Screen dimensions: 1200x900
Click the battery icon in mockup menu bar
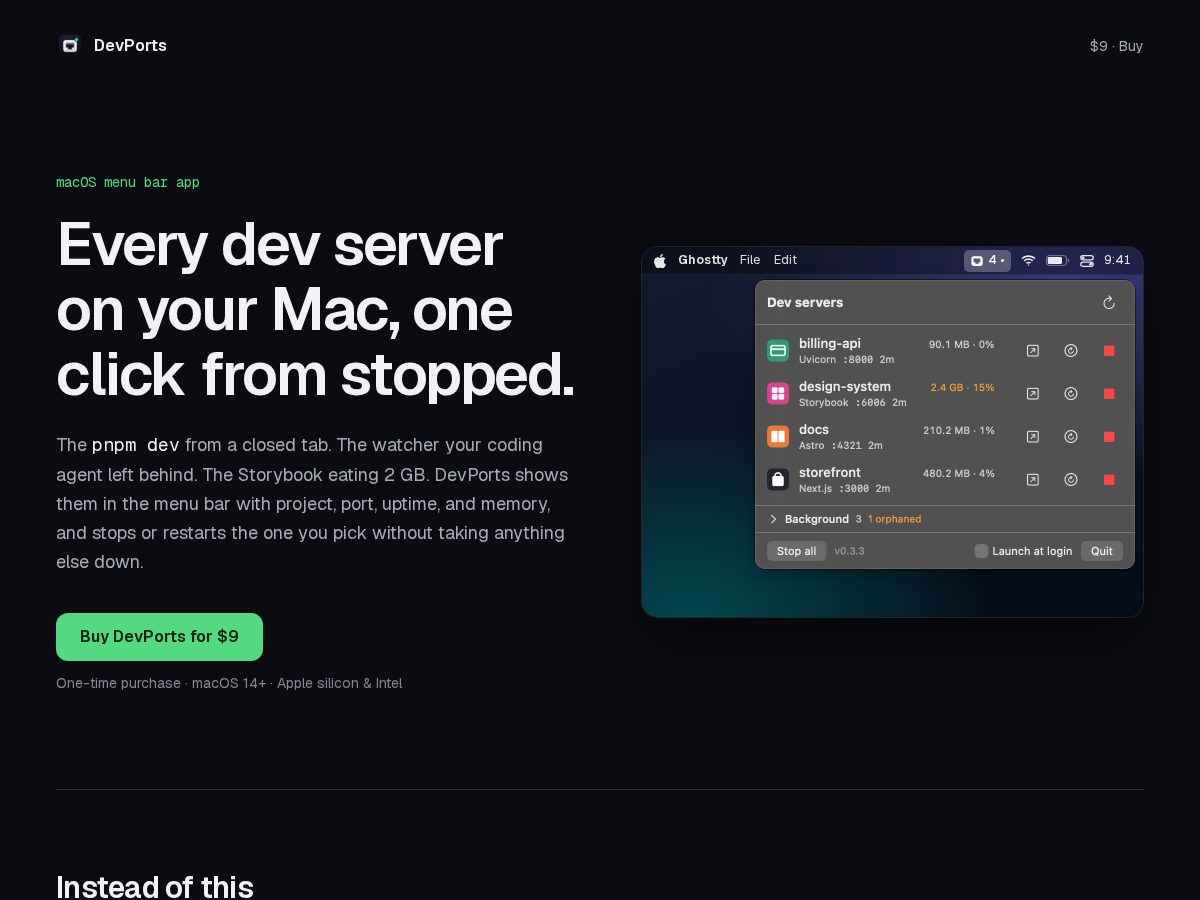coord(1057,260)
